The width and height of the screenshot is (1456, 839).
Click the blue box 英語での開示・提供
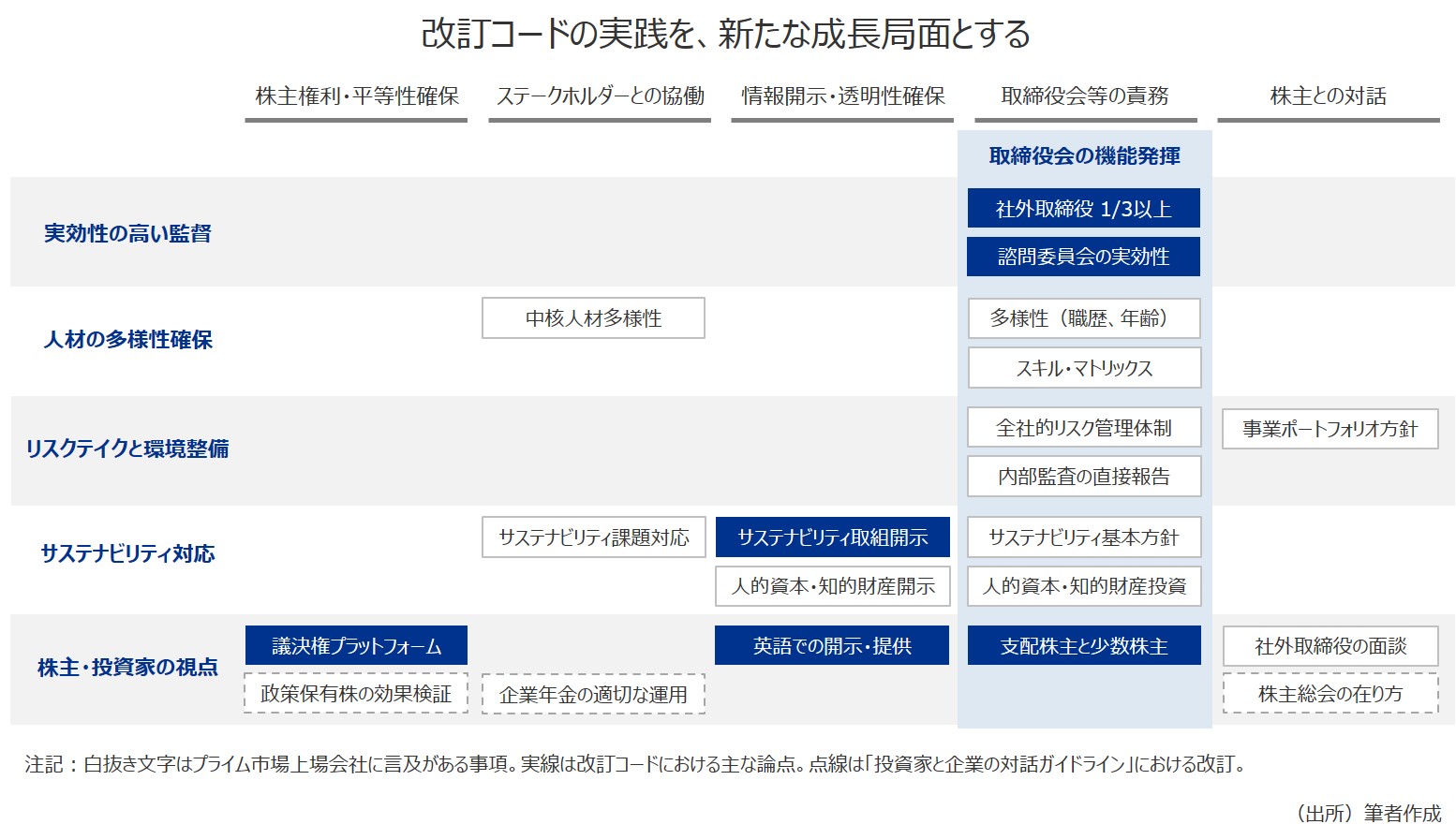click(832, 645)
